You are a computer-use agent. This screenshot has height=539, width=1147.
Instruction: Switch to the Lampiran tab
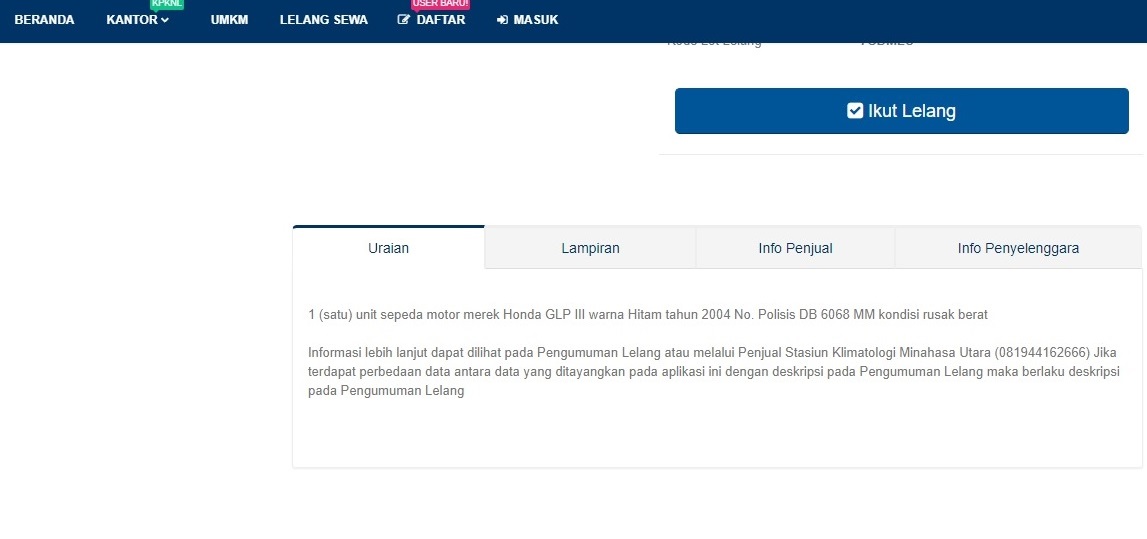click(590, 248)
